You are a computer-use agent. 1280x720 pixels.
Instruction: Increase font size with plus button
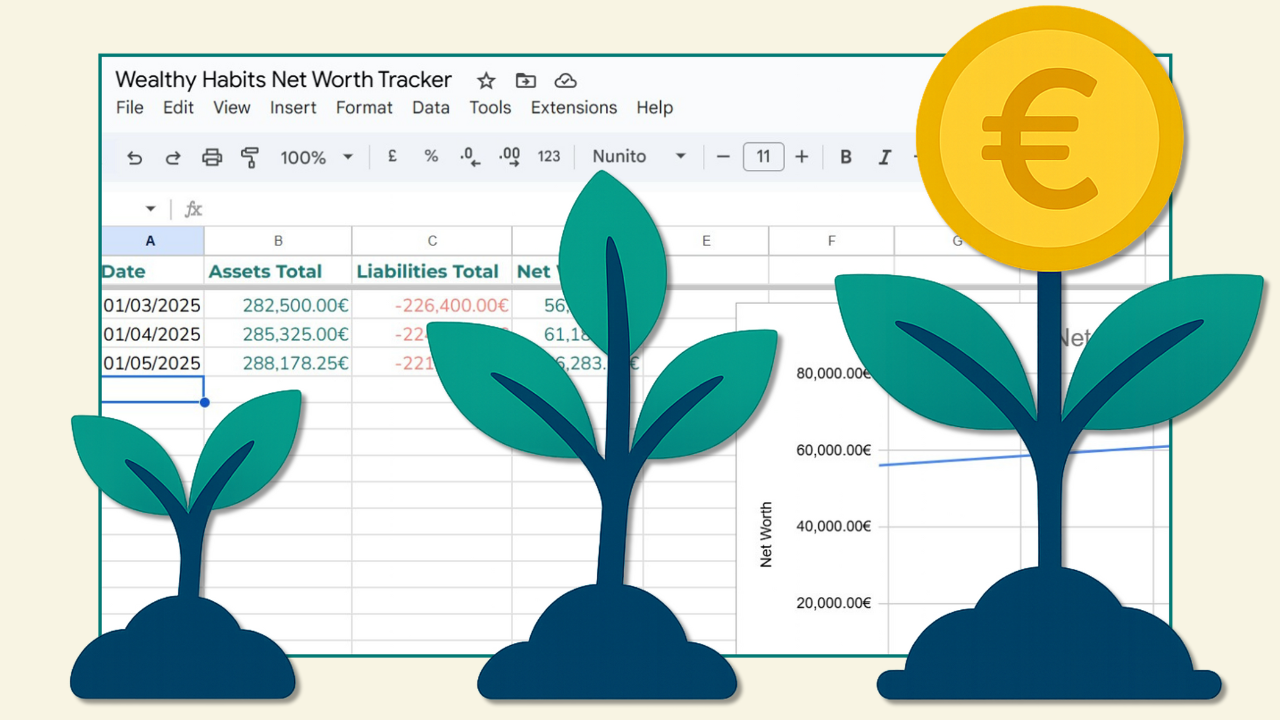801,157
